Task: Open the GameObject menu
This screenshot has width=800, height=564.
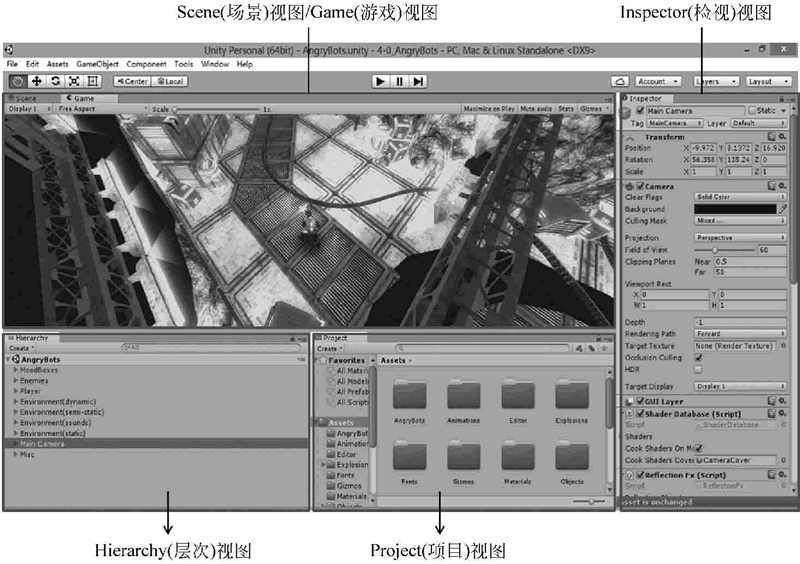Action: coord(97,64)
